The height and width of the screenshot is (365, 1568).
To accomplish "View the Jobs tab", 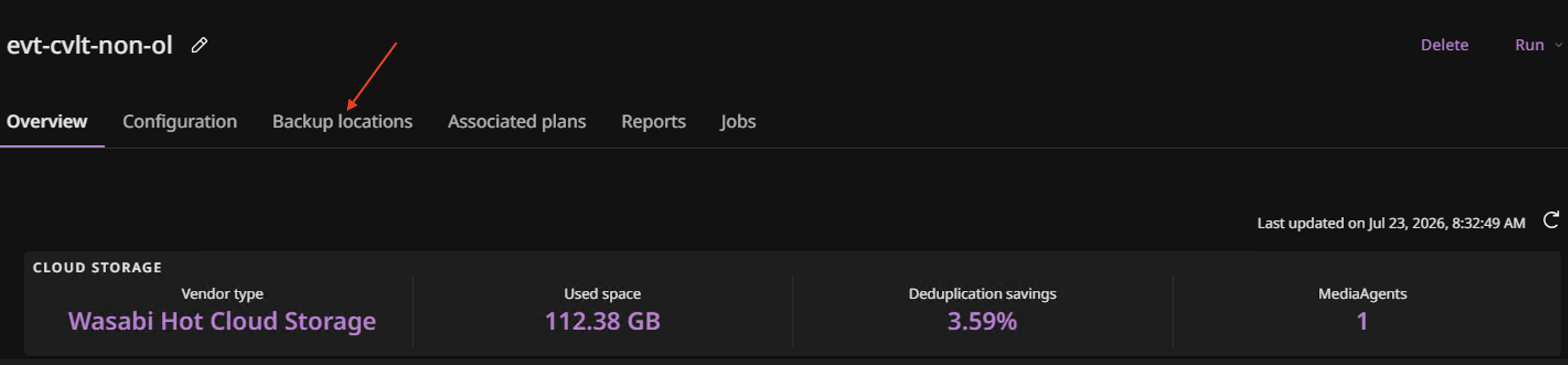I will (738, 121).
